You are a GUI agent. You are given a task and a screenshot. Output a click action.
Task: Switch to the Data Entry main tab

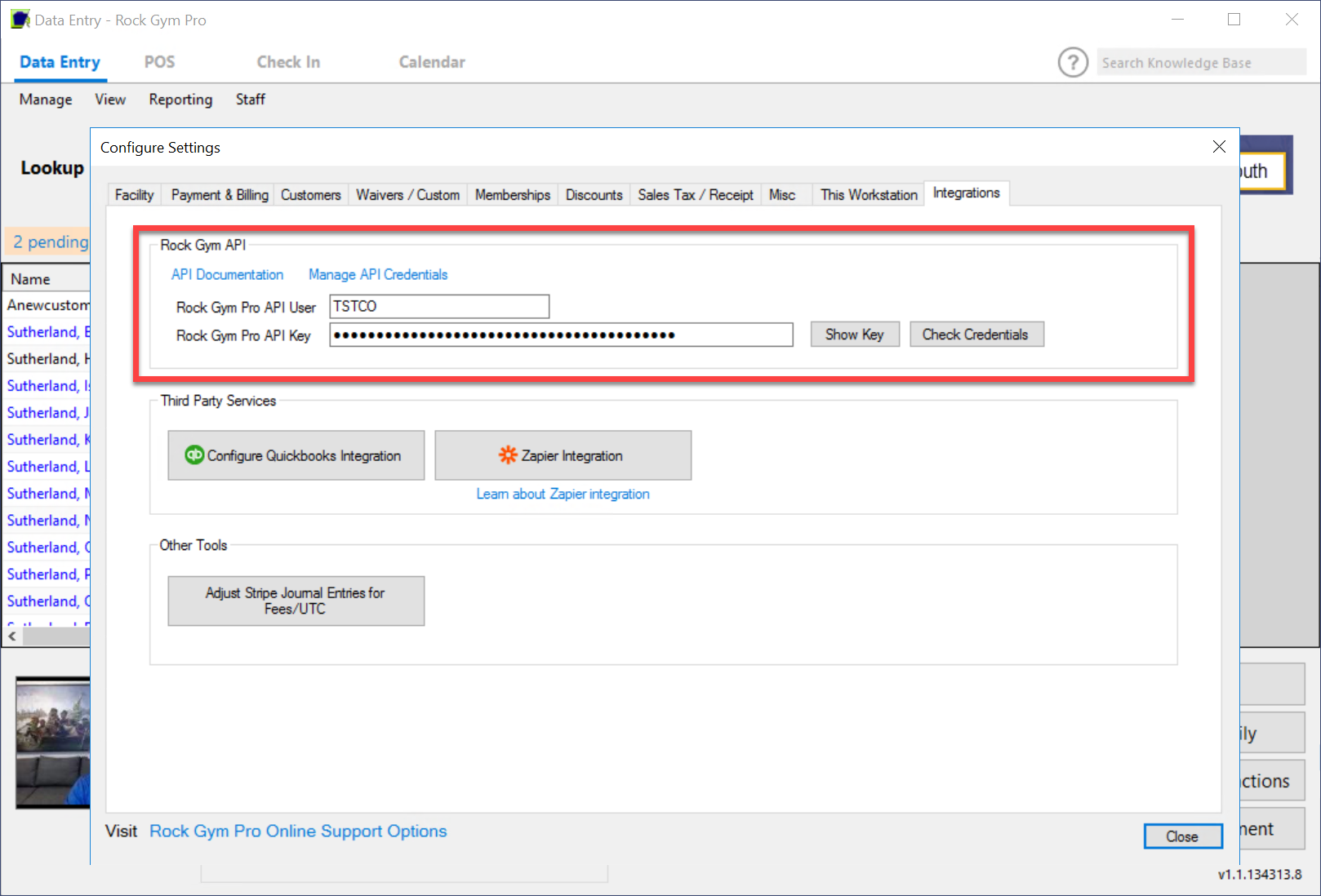(60, 63)
